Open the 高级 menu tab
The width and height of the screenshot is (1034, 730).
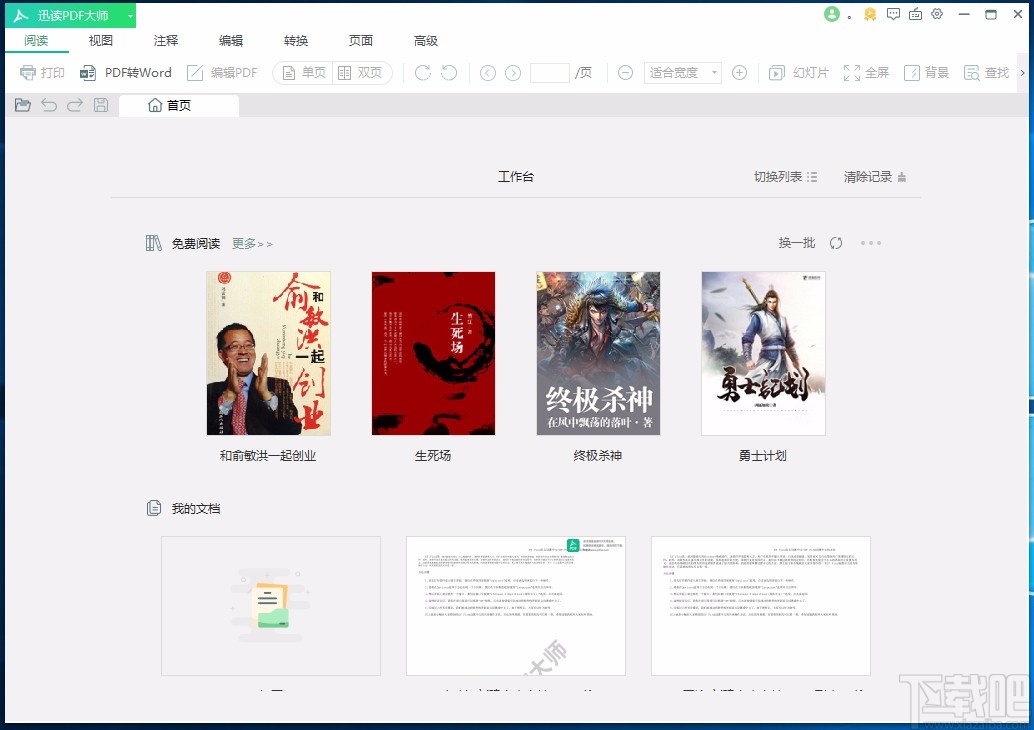pos(426,41)
